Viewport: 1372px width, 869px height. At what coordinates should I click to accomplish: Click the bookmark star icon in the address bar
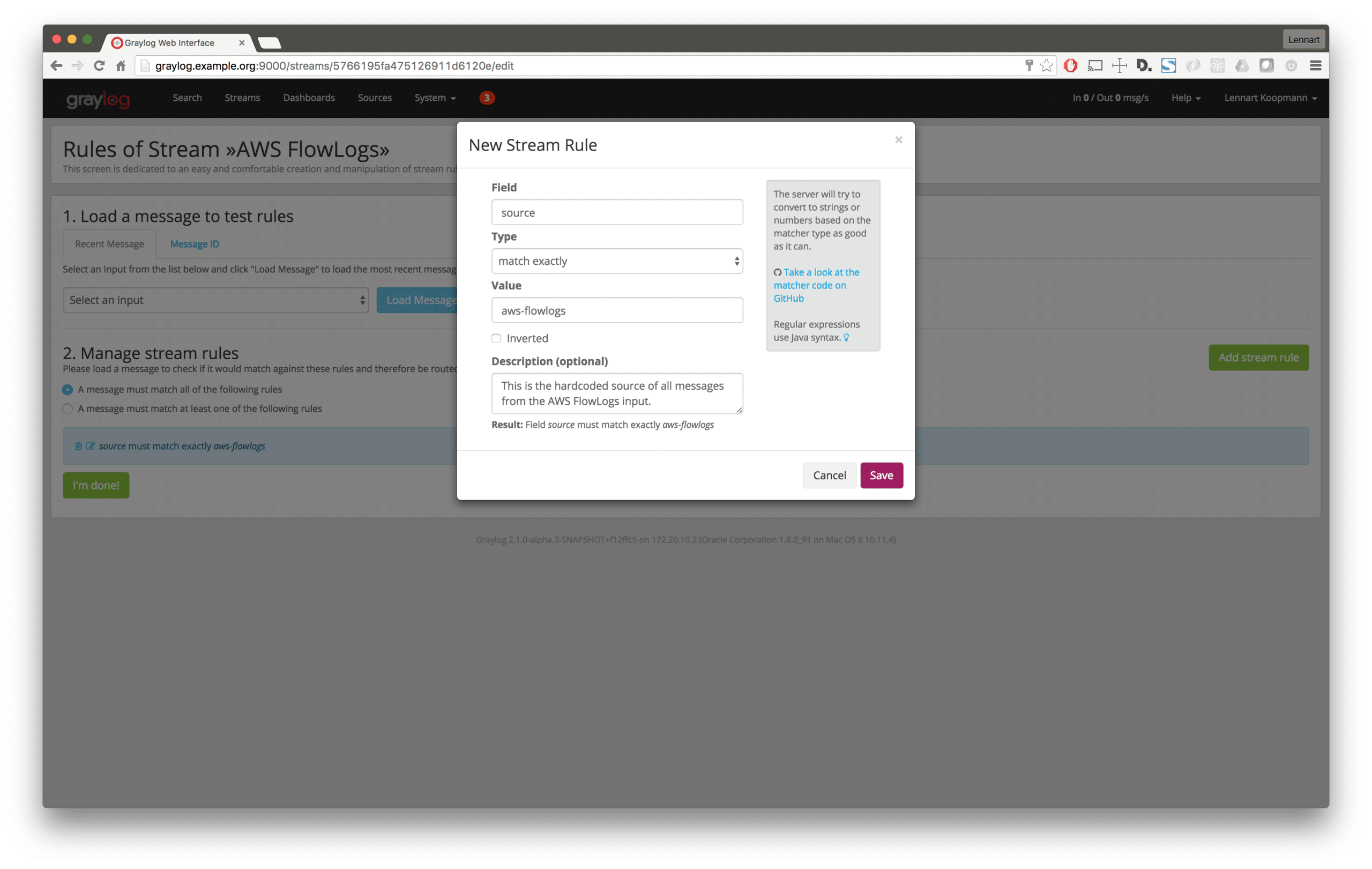pos(1046,65)
